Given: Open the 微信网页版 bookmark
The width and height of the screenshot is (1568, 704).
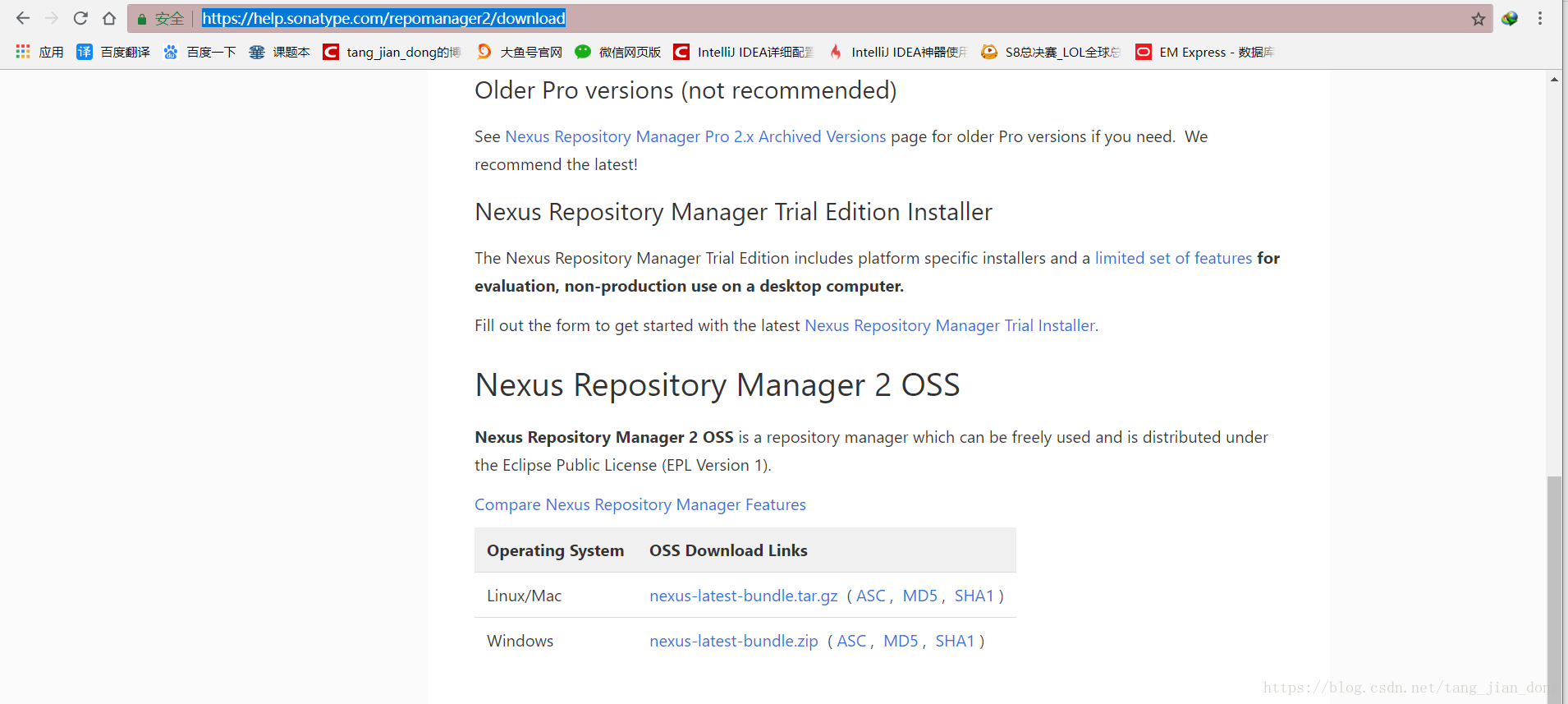Looking at the screenshot, I should 618,52.
